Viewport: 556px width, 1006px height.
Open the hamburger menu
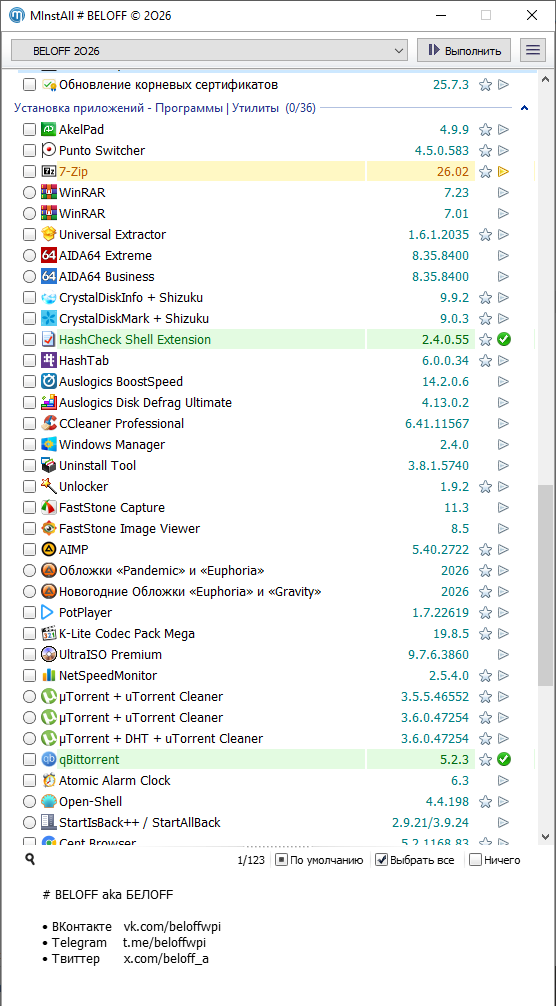(x=532, y=50)
